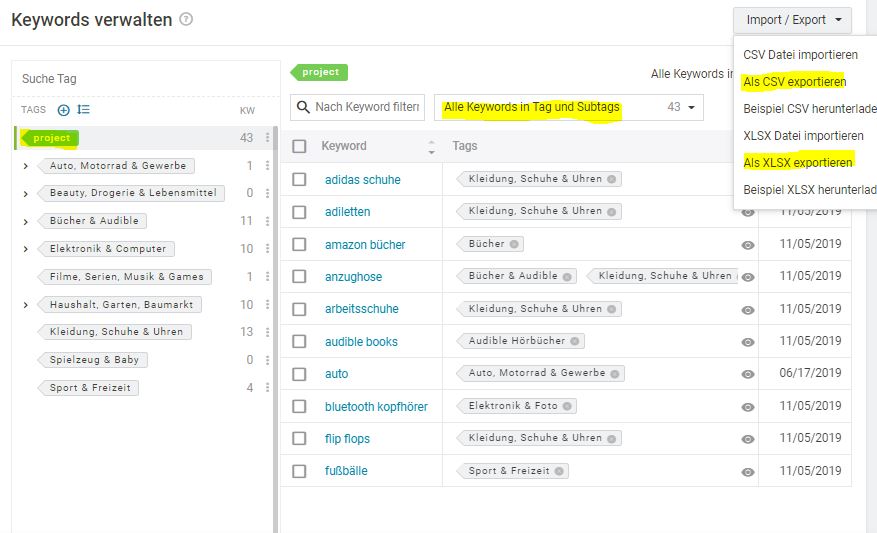
Task: Expand Auto, Motorrad & Gewerbe tag
Action: [26, 166]
